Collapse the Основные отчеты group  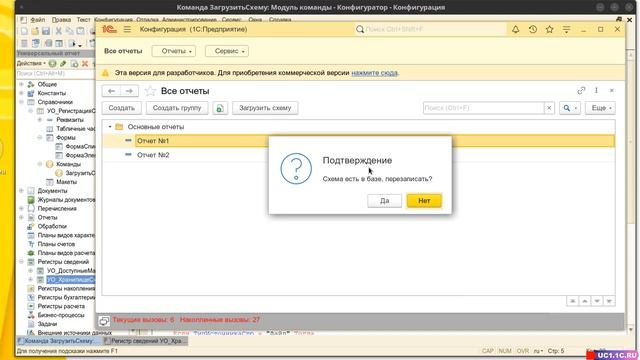[110, 127]
